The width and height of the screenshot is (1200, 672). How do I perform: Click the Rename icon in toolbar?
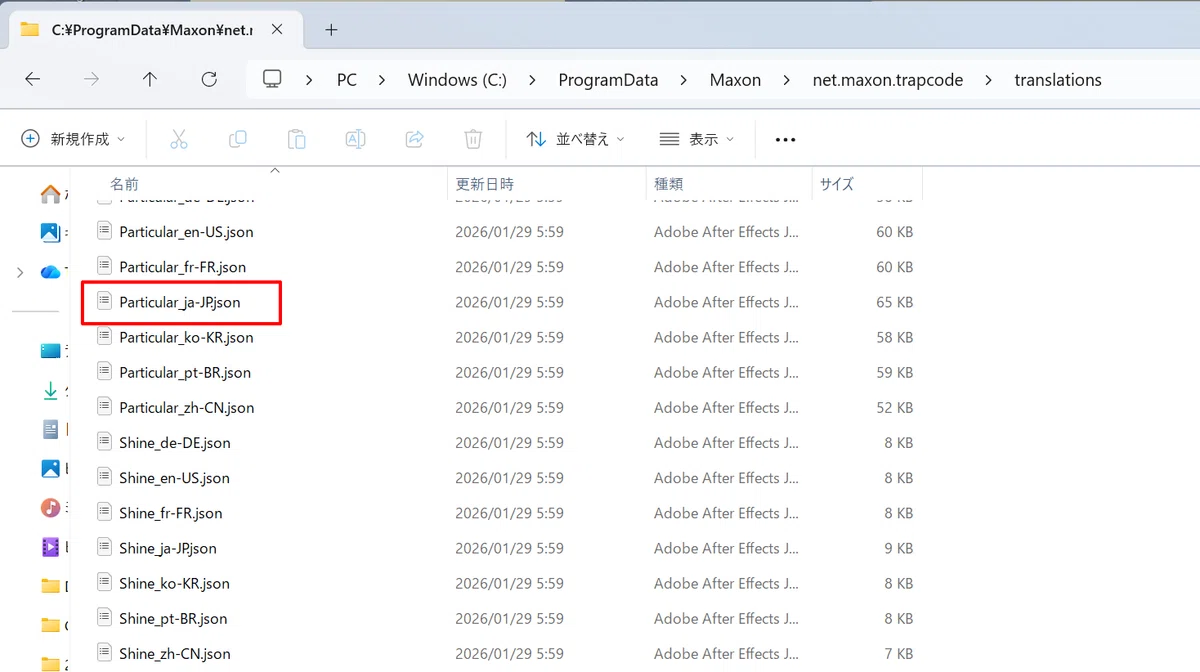[x=355, y=139]
